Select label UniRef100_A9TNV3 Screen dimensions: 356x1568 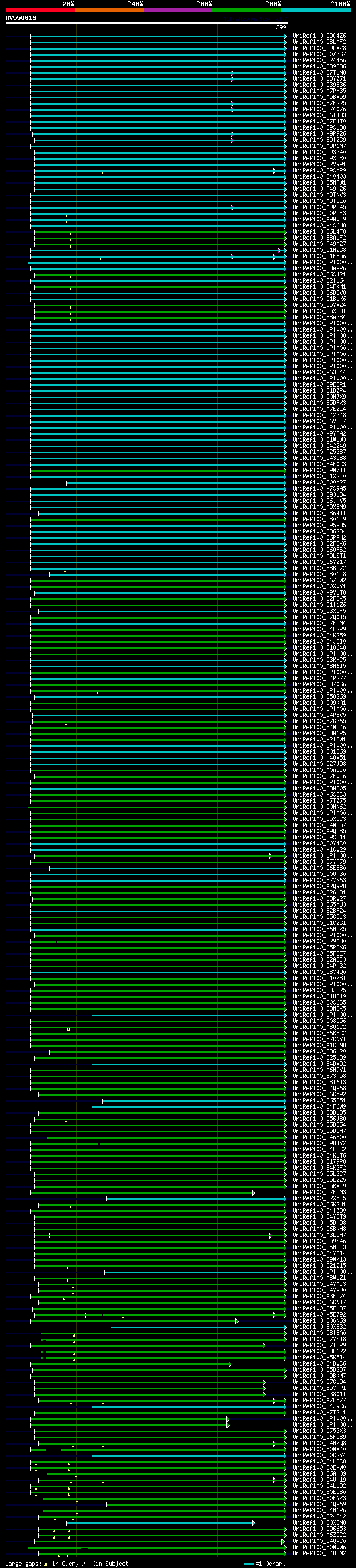pos(319,195)
